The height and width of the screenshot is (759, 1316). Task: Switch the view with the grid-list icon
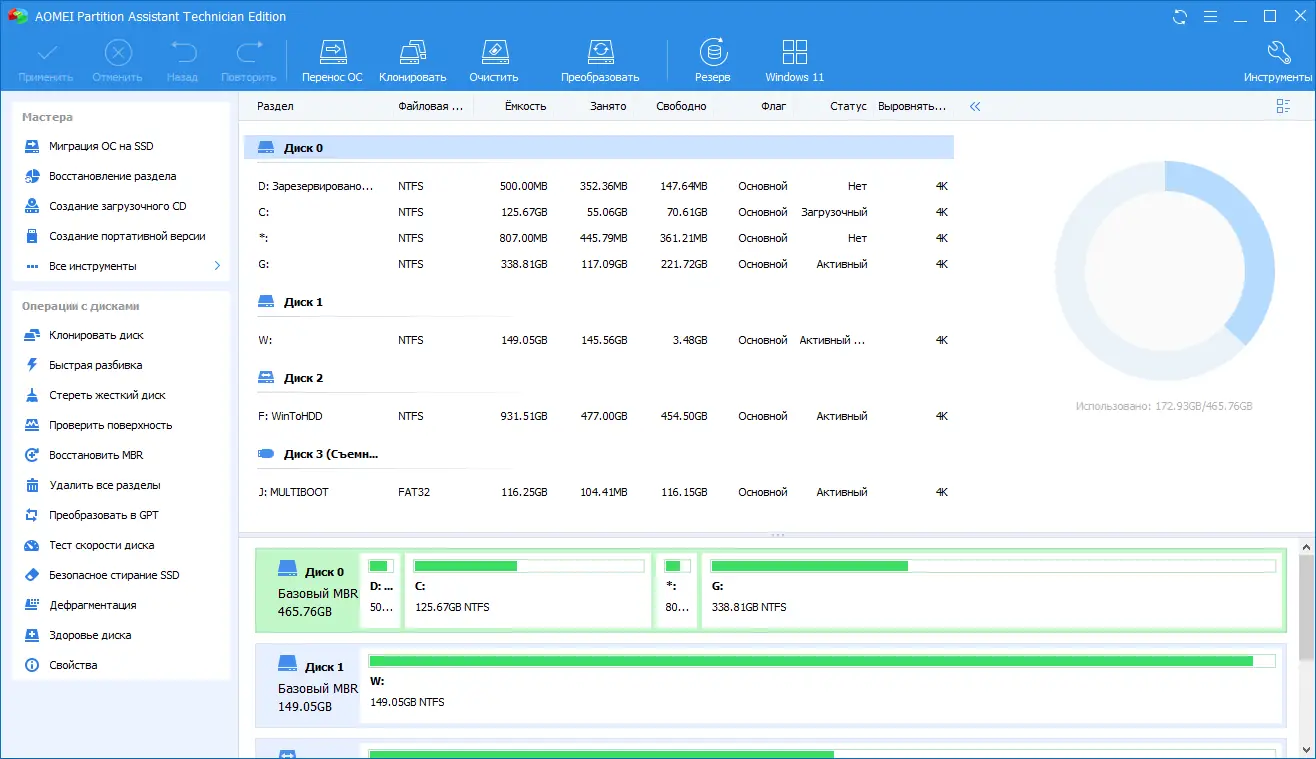click(x=1283, y=106)
